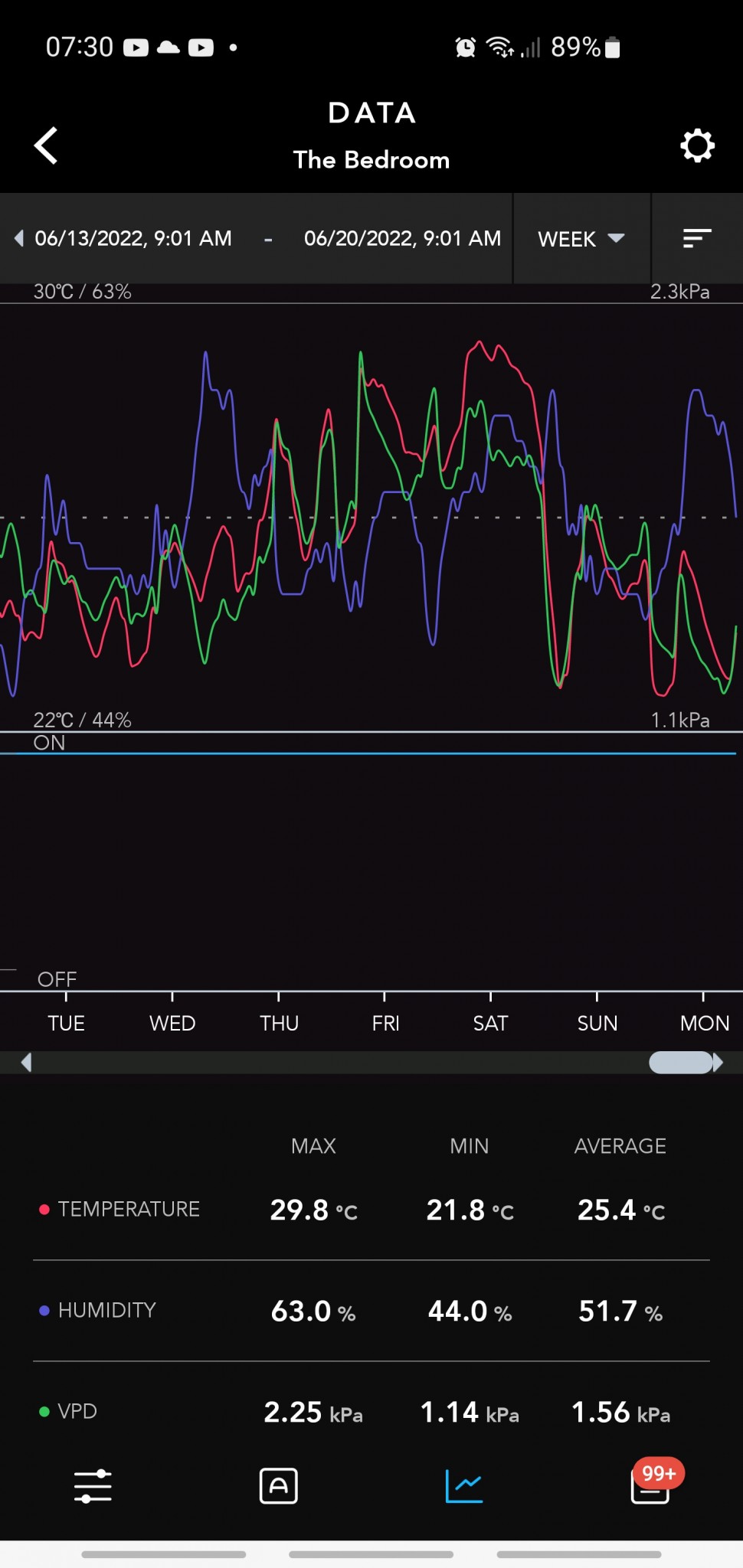The width and height of the screenshot is (743, 1568).
Task: Tap the alarm clock status icon
Action: point(465,47)
